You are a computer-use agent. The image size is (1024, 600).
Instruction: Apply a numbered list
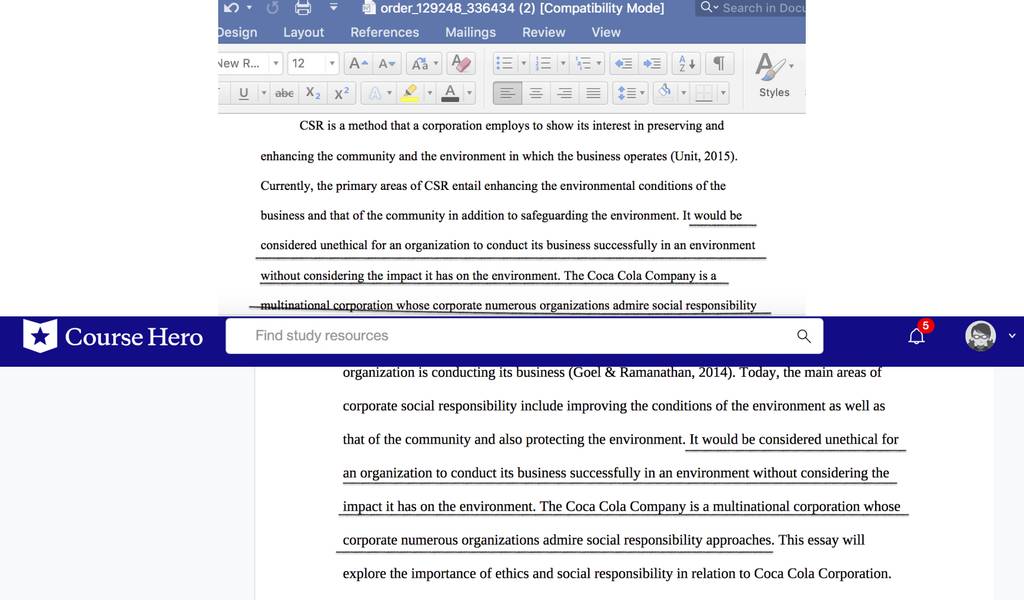click(543, 63)
